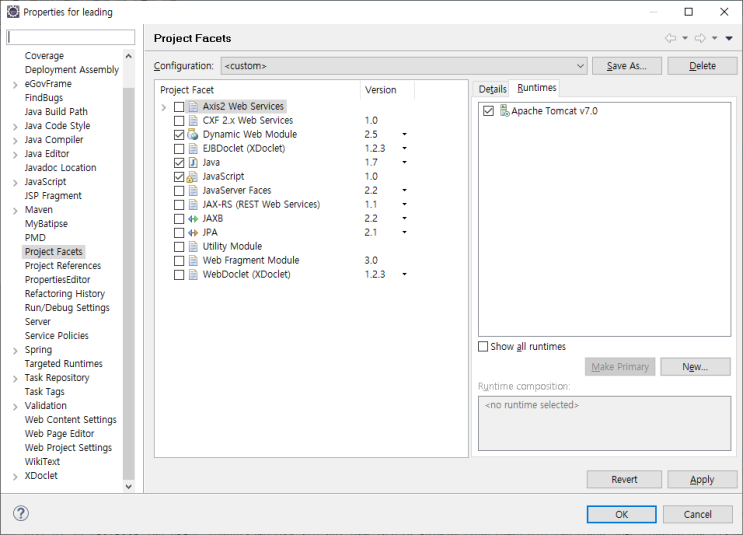Click the Axis2 Web Services facet icon
The image size is (743, 535).
(193, 107)
